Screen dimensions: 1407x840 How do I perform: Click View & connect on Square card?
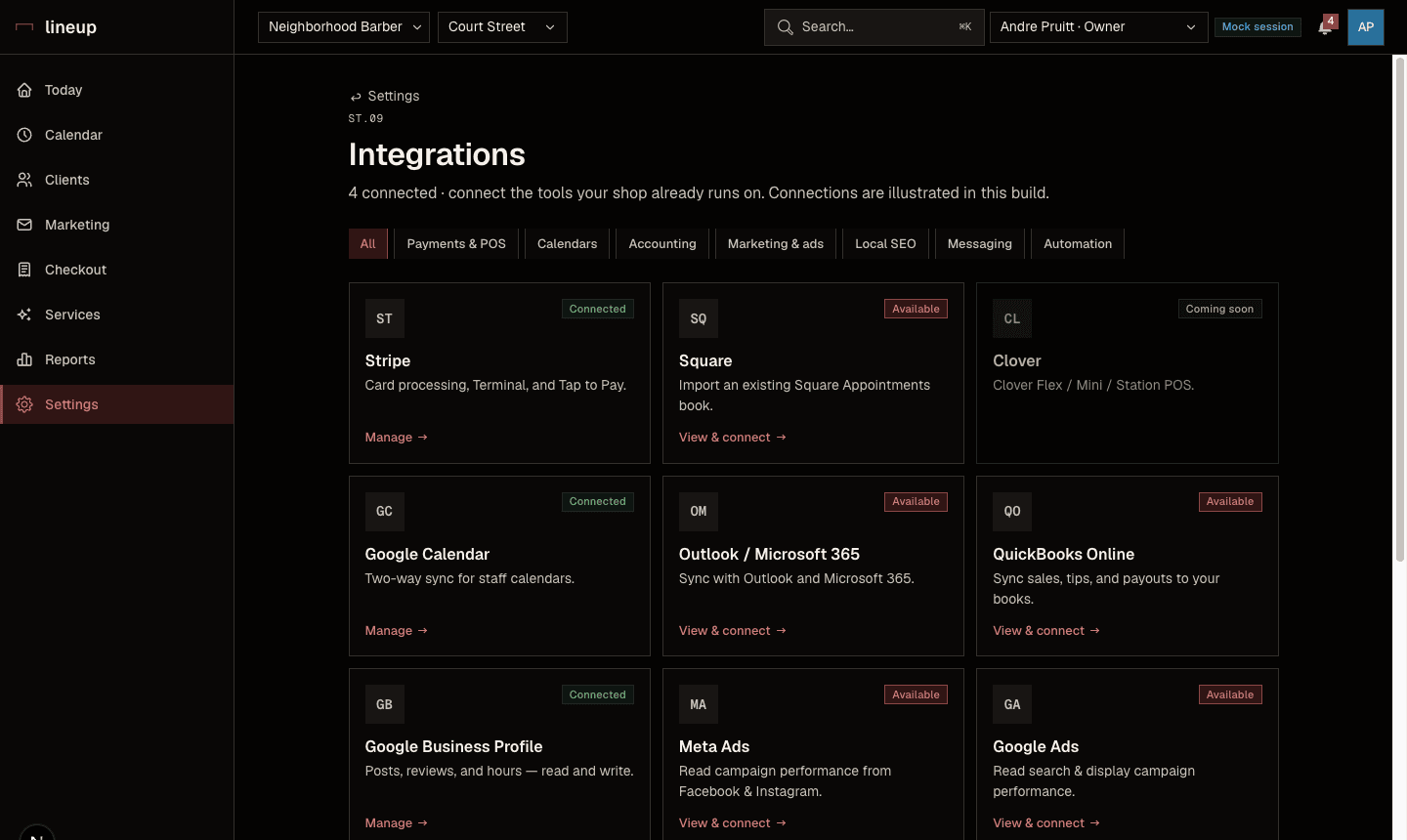733,438
